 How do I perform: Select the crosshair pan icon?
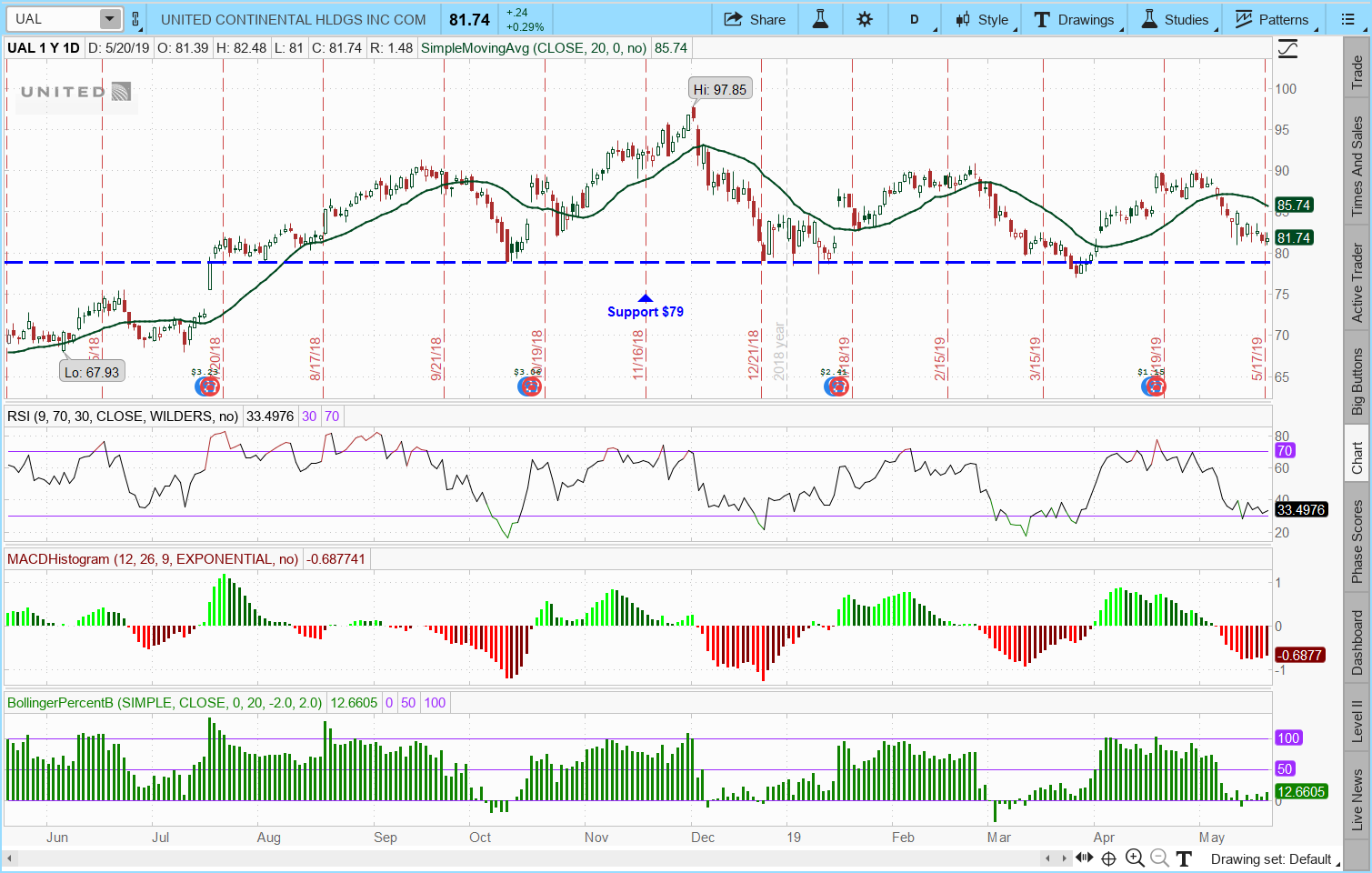point(1107,858)
